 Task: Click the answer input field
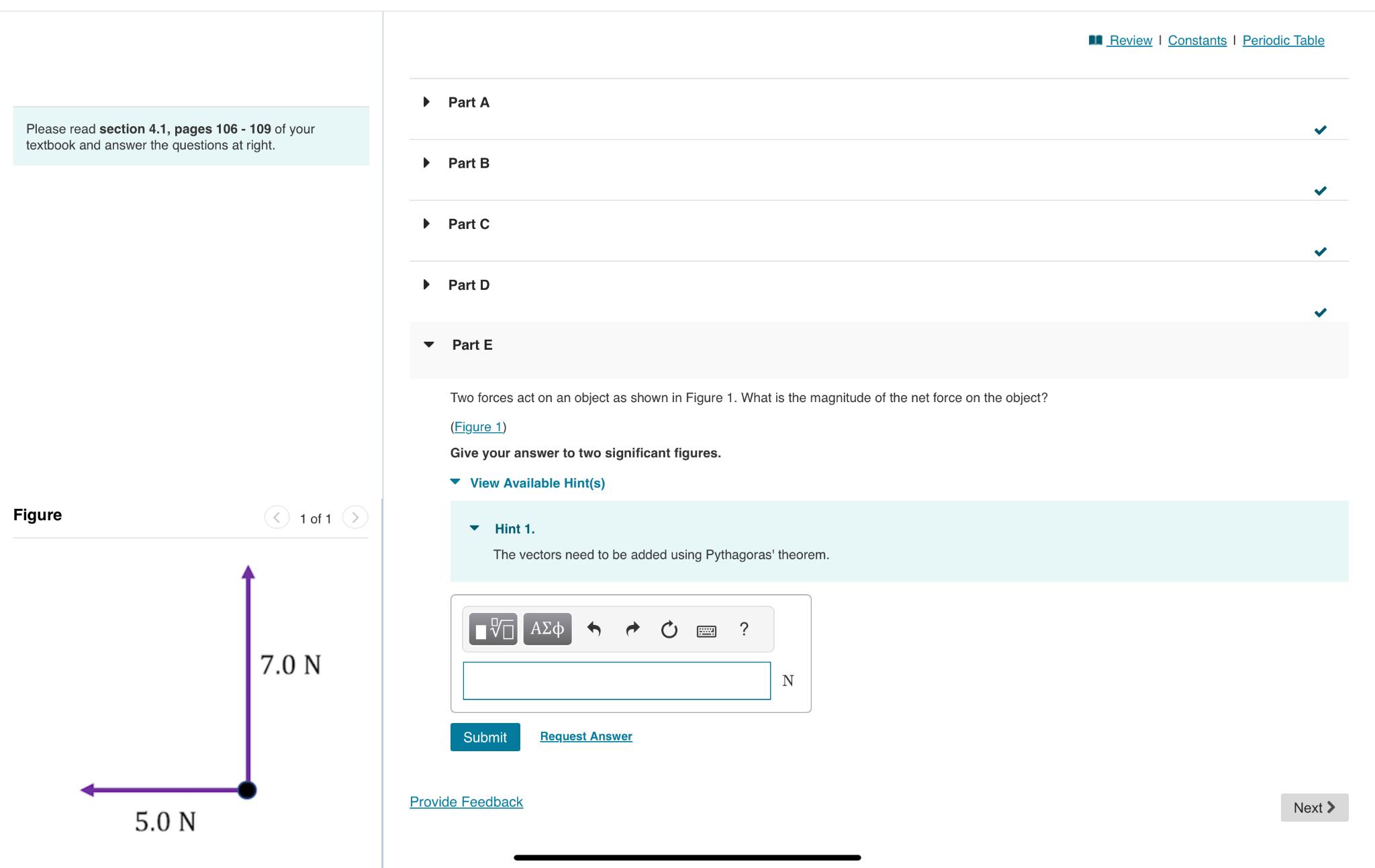click(616, 681)
